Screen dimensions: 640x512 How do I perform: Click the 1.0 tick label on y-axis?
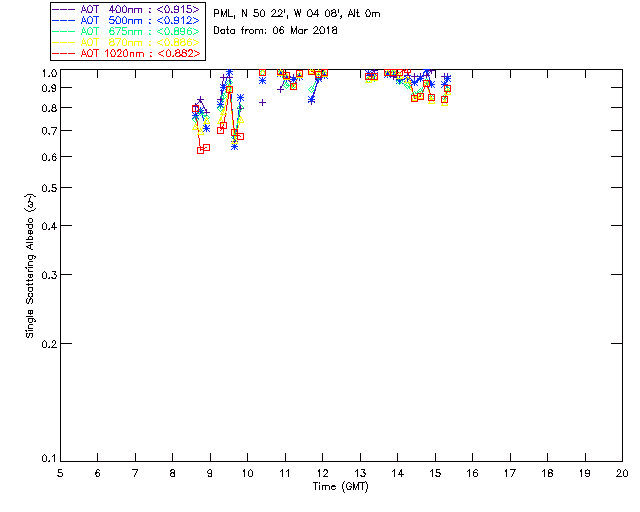[x=46, y=72]
